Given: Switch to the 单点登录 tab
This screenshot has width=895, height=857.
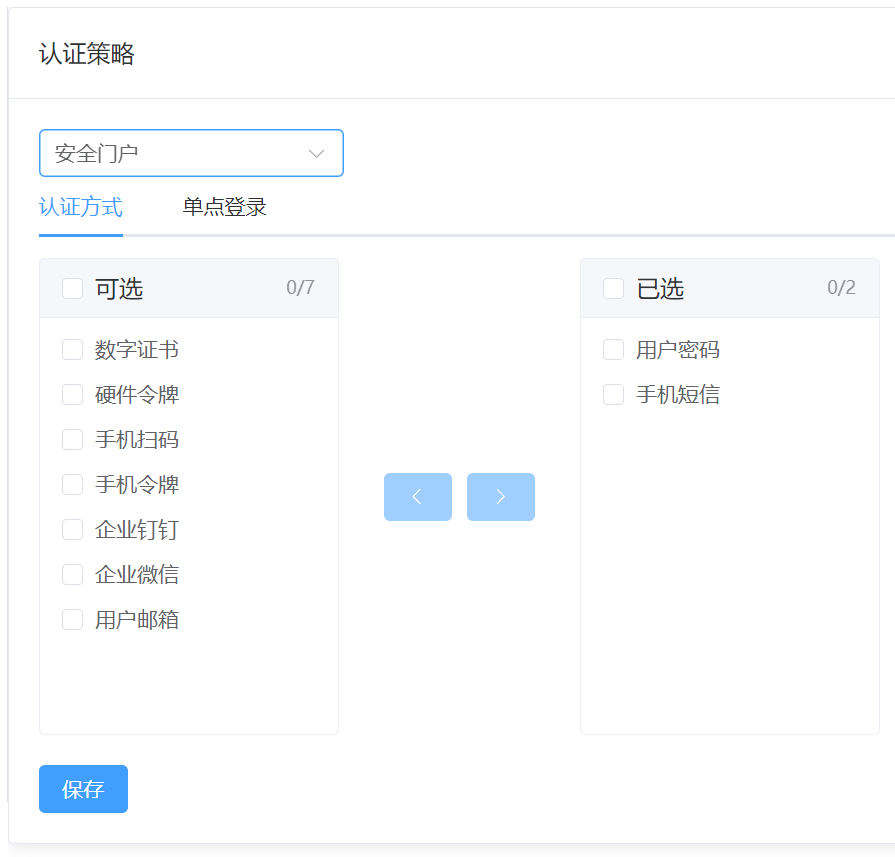Looking at the screenshot, I should pos(222,207).
